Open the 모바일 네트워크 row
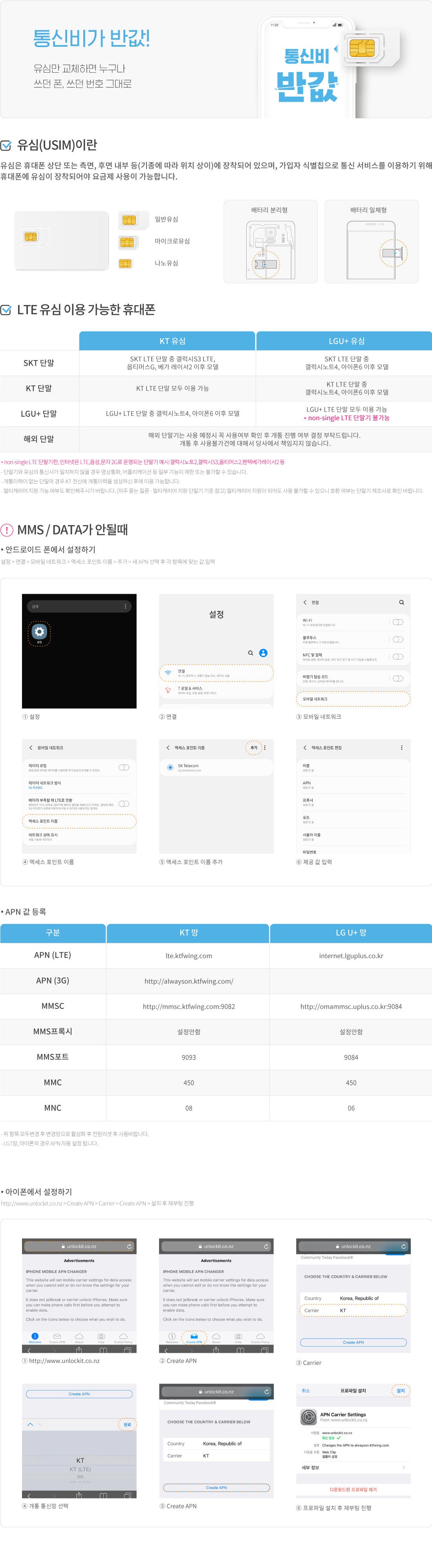Viewport: 432px width, 1568px height. coord(353,699)
